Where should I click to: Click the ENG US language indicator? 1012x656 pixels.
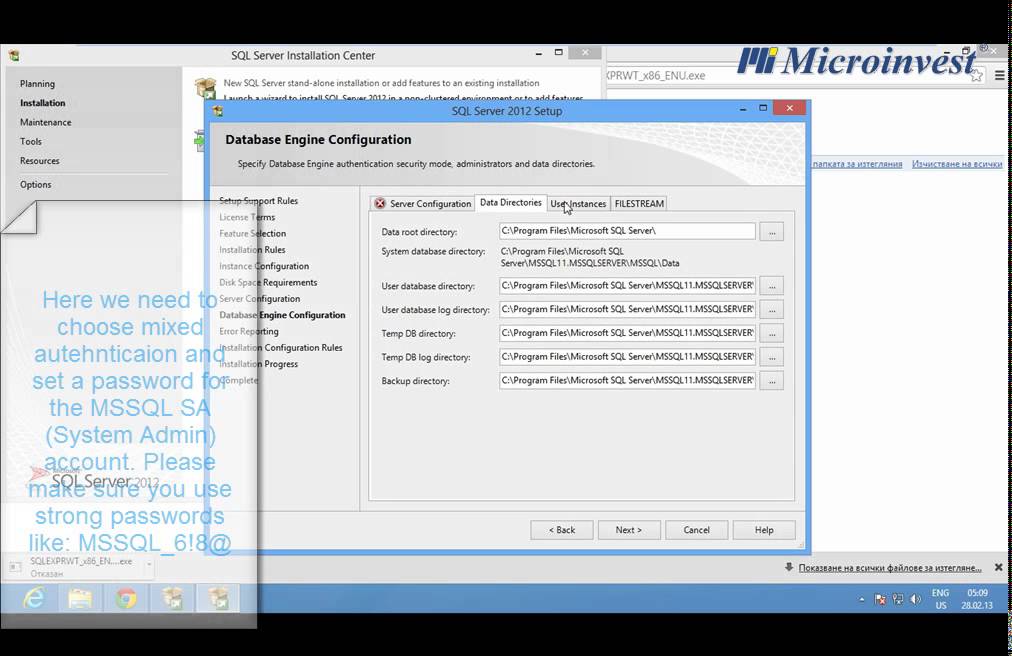(940, 599)
